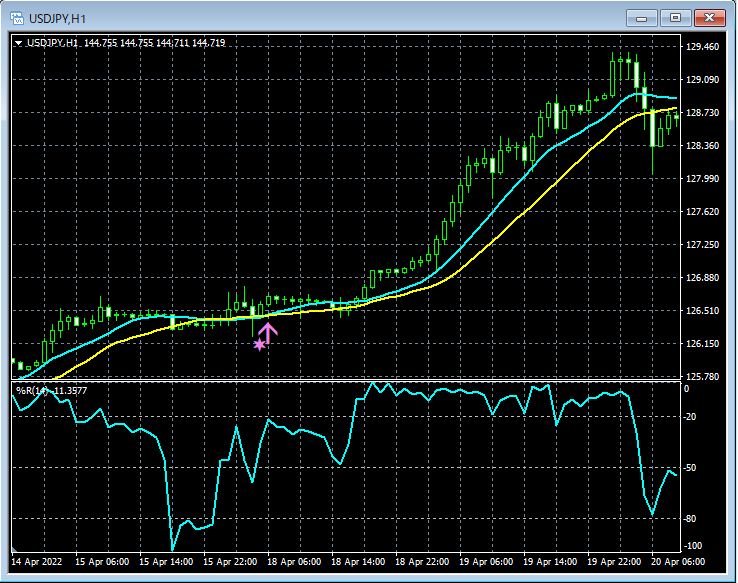
Task: Click the 19 Apr 22:00 time label
Action: pyautogui.click(x=614, y=562)
